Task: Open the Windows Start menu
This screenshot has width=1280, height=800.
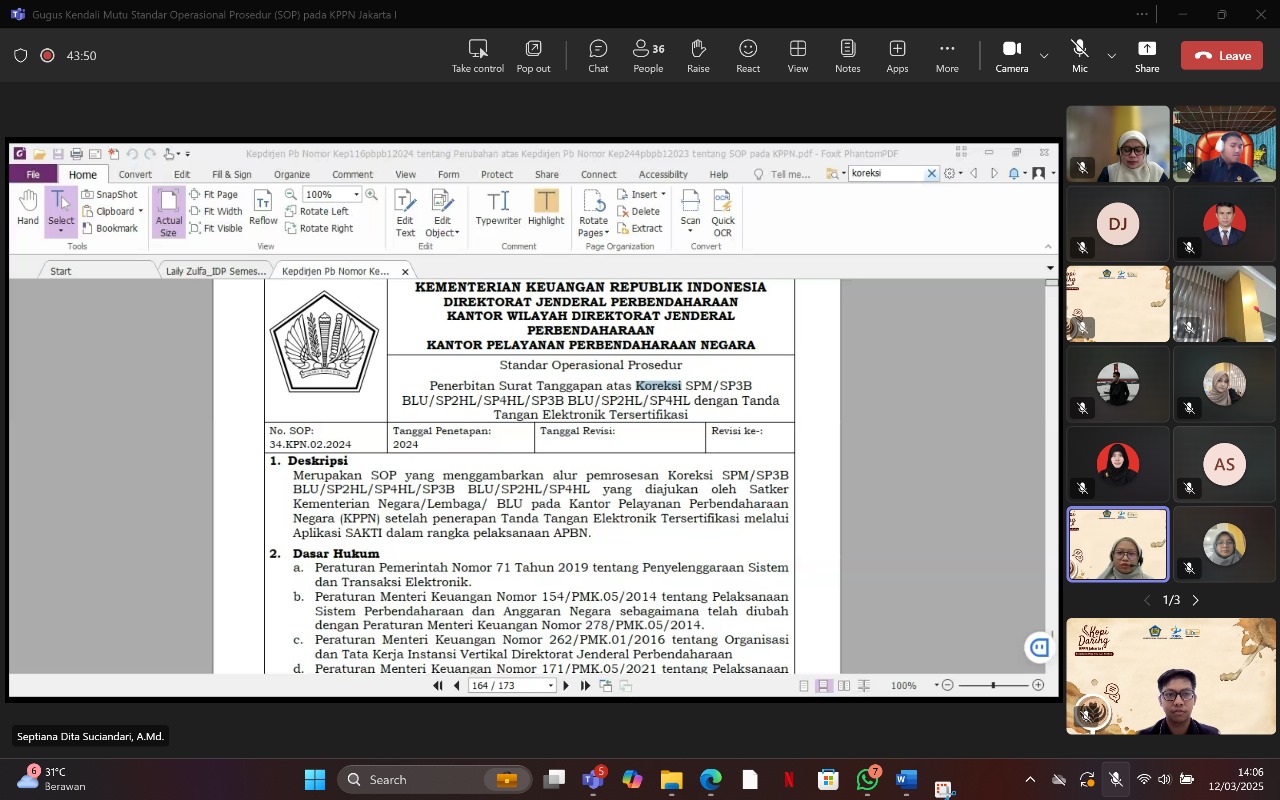Action: tap(315, 780)
